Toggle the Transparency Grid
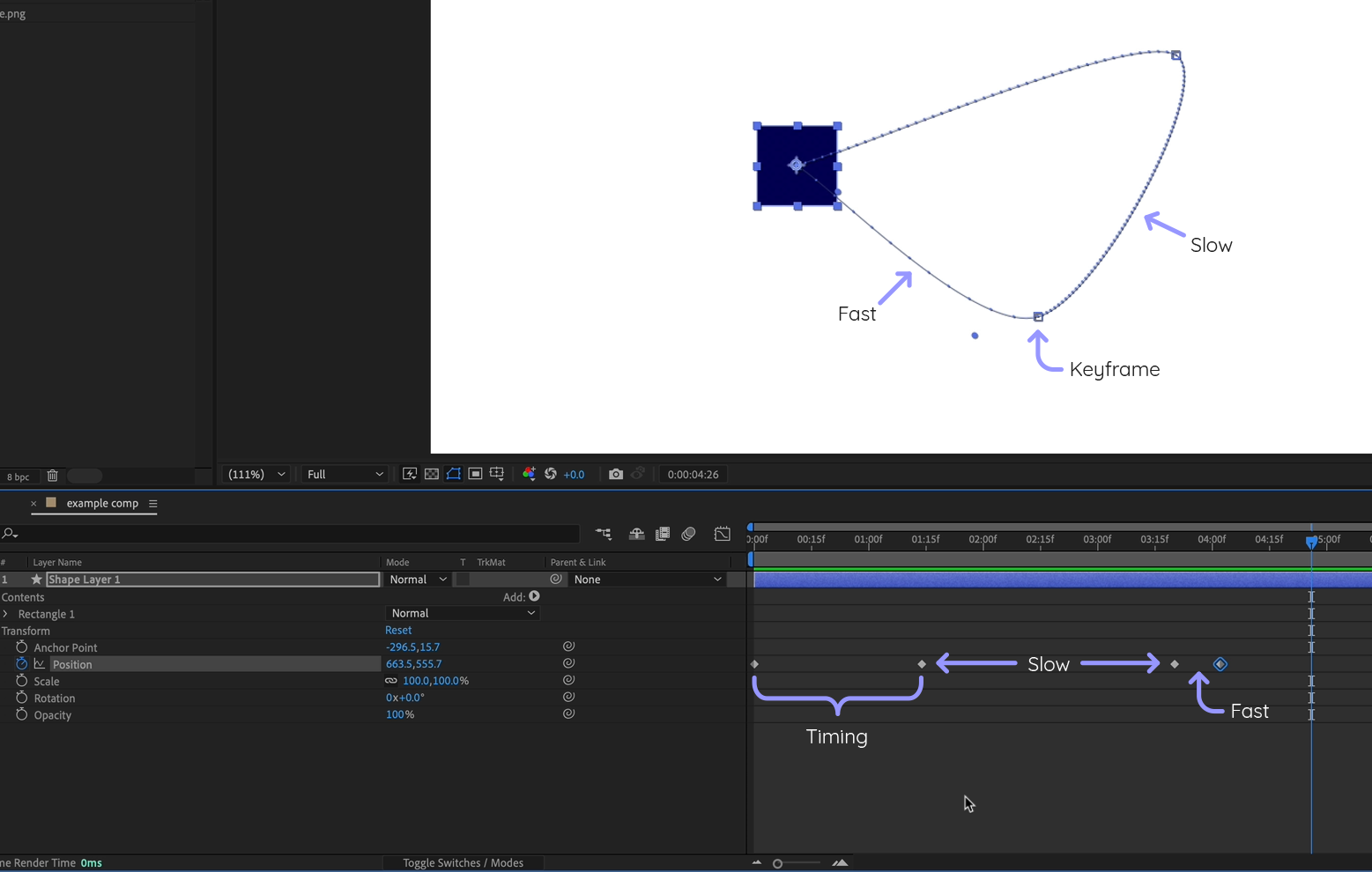This screenshot has height=872, width=1372. pyautogui.click(x=431, y=474)
